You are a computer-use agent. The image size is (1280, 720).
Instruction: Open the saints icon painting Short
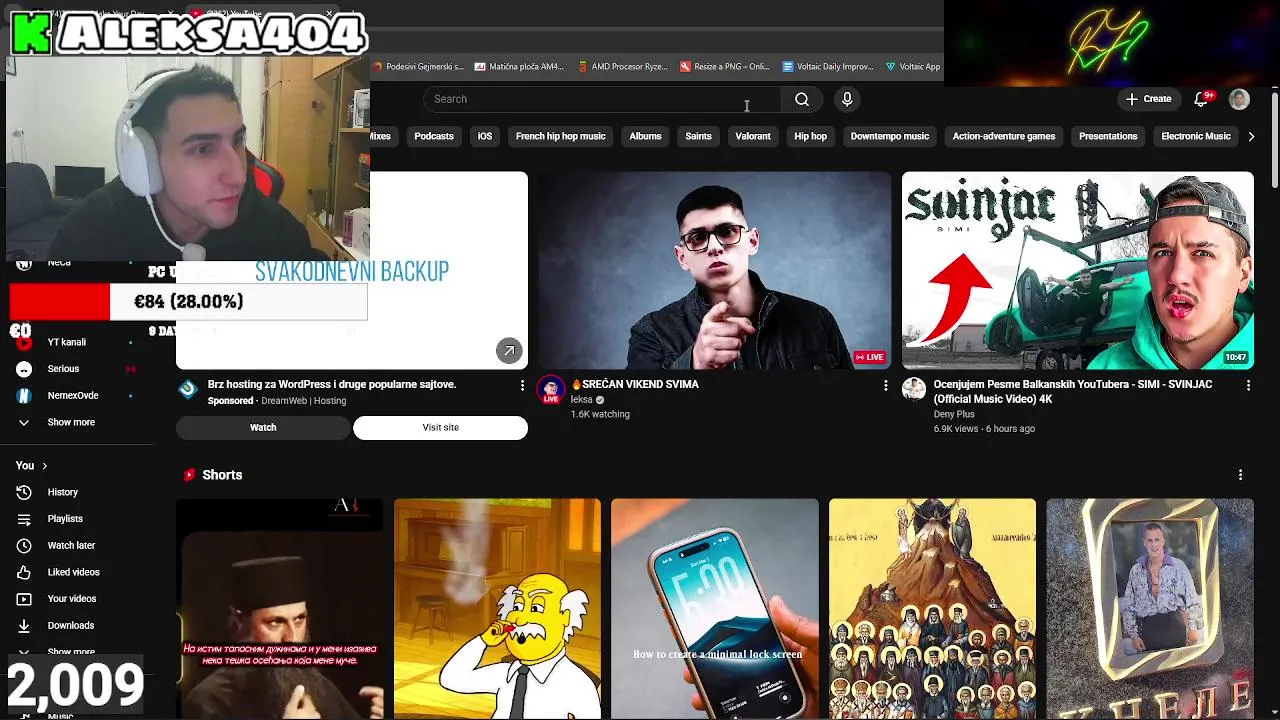(932, 608)
